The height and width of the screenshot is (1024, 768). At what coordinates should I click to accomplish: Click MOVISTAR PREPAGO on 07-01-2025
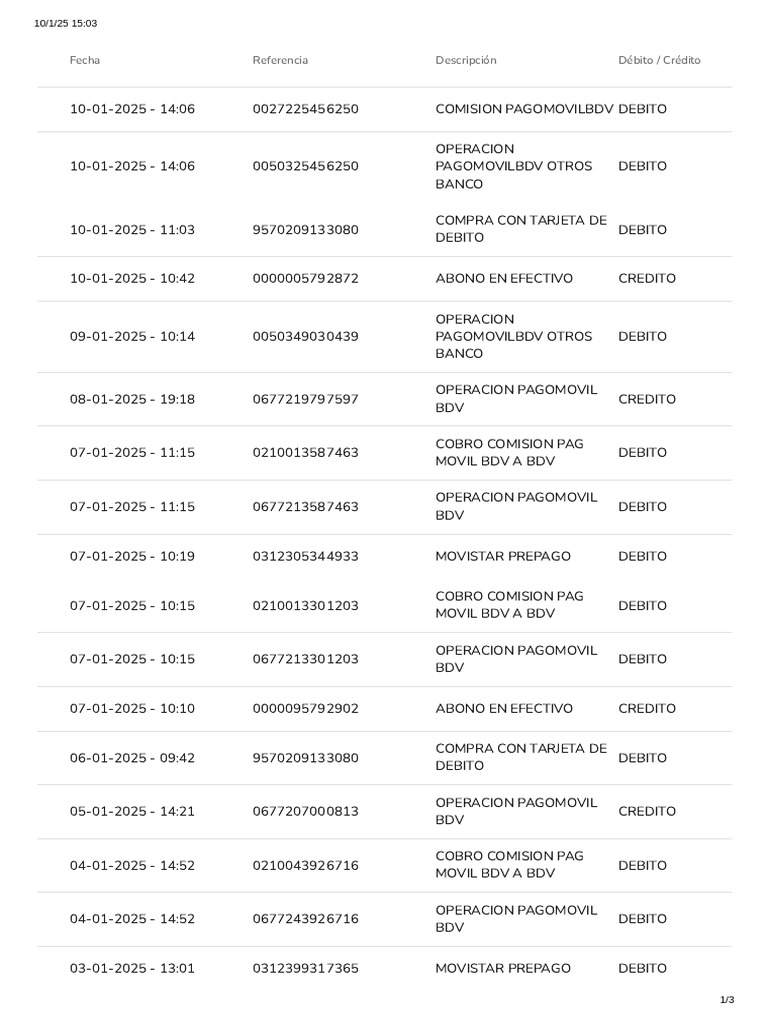coord(503,556)
